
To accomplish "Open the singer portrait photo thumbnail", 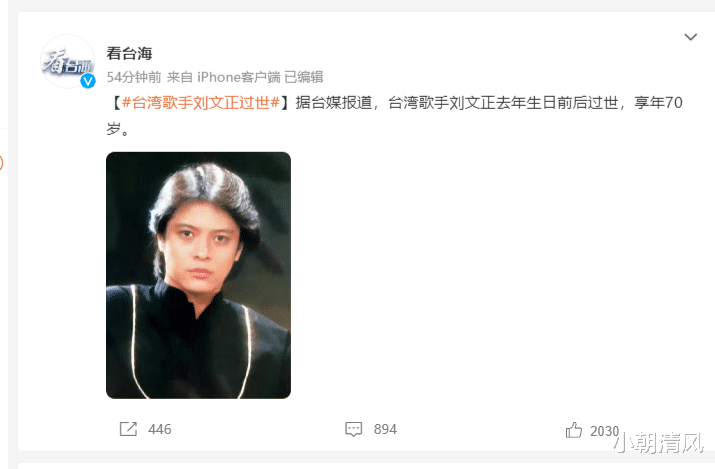I will pyautogui.click(x=198, y=275).
